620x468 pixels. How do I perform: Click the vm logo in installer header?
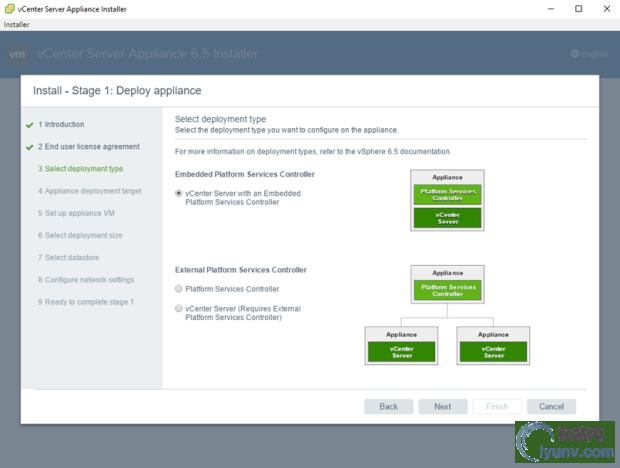[x=17, y=54]
